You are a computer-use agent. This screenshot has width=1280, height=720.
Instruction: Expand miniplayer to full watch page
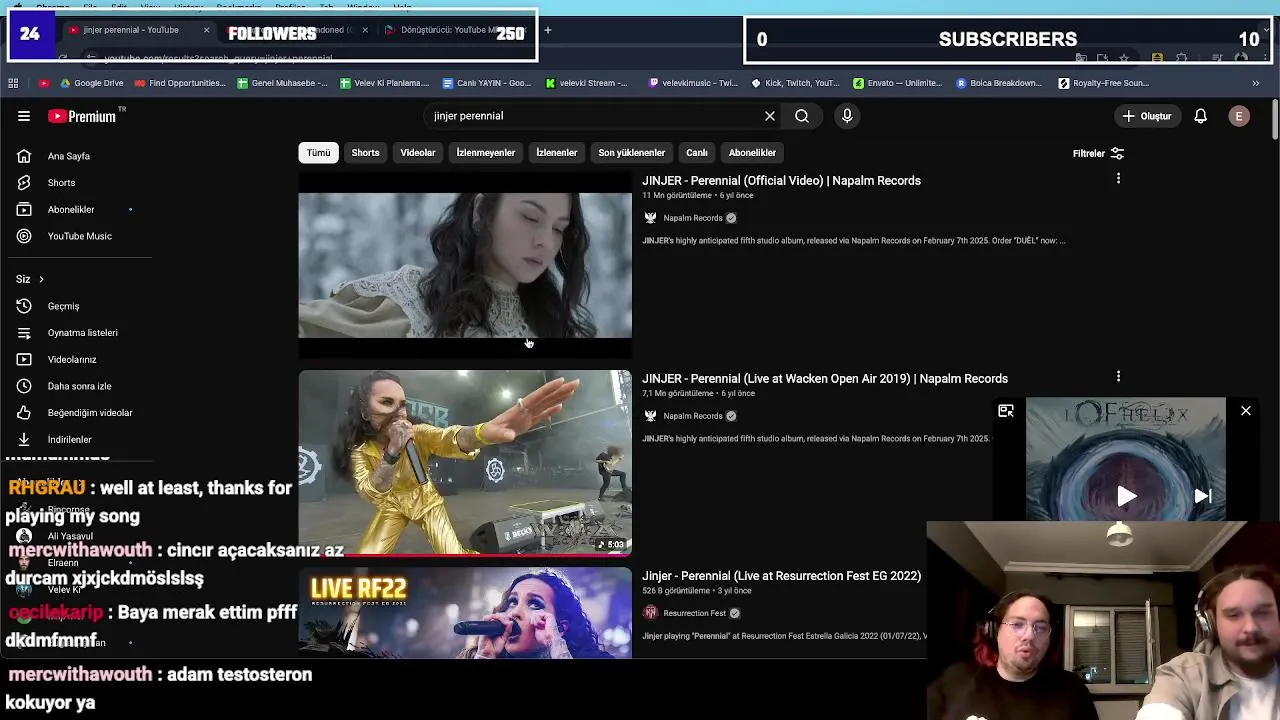click(x=1006, y=411)
